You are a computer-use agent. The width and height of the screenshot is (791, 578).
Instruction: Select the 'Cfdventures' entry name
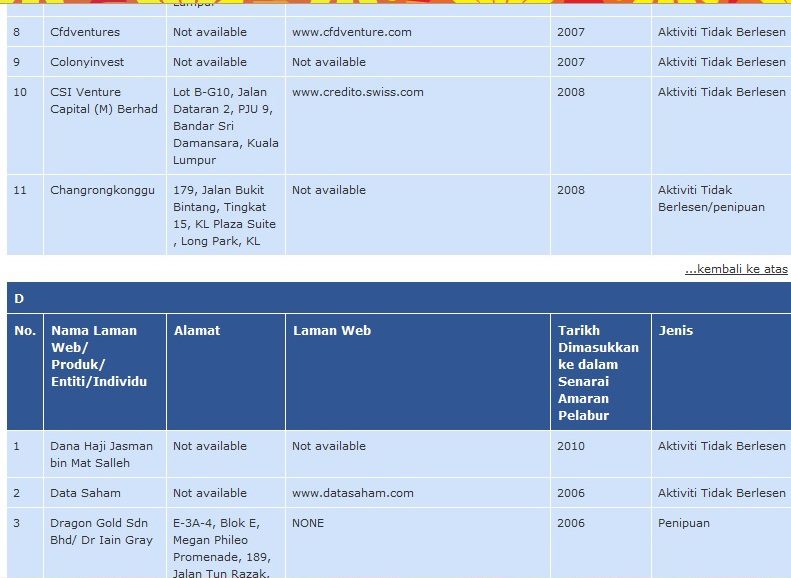(85, 32)
